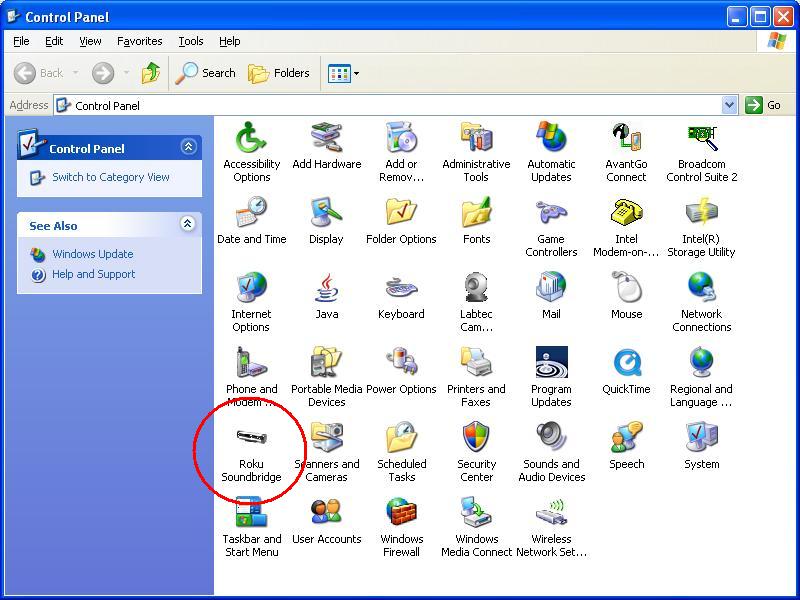The image size is (800, 600).
Task: Open the QuickTime icon
Action: [626, 363]
